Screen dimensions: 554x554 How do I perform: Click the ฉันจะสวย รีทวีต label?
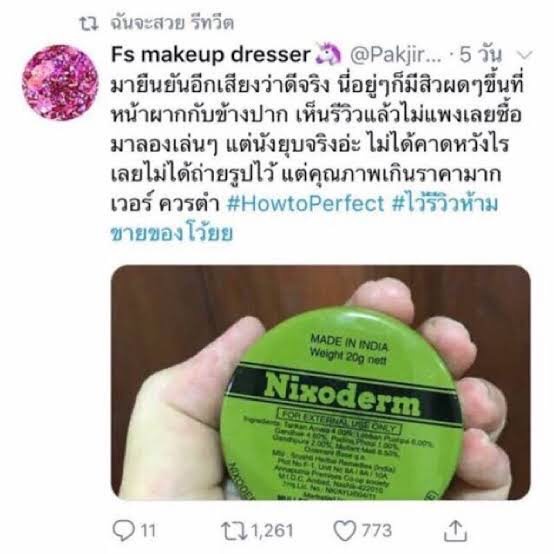[x=172, y=24]
